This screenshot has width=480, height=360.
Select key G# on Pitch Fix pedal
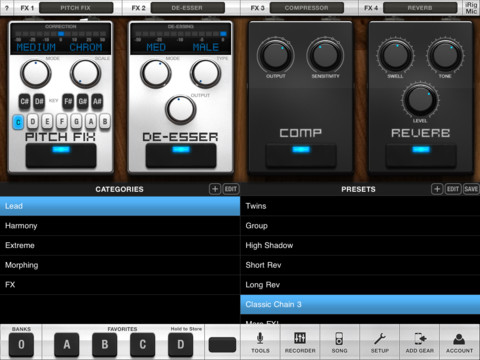[82, 101]
